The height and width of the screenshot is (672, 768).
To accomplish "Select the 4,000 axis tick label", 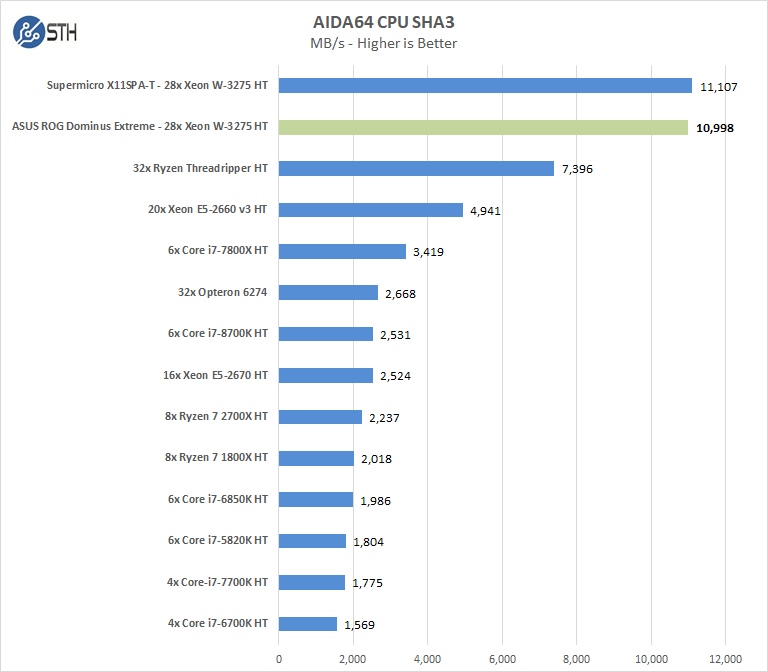I will pyautogui.click(x=428, y=659).
